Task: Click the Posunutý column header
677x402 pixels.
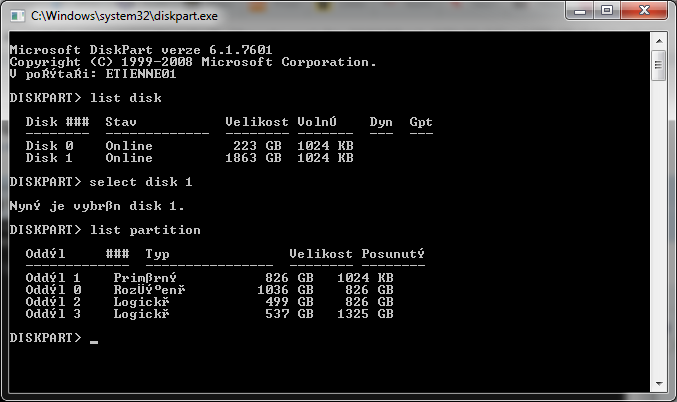Action: pyautogui.click(x=393, y=254)
